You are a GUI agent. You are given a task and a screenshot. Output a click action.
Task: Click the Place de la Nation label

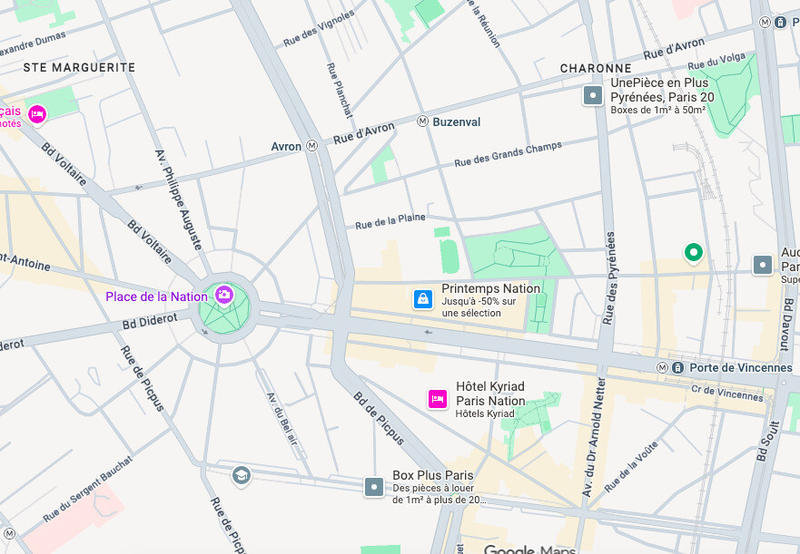coord(156,296)
